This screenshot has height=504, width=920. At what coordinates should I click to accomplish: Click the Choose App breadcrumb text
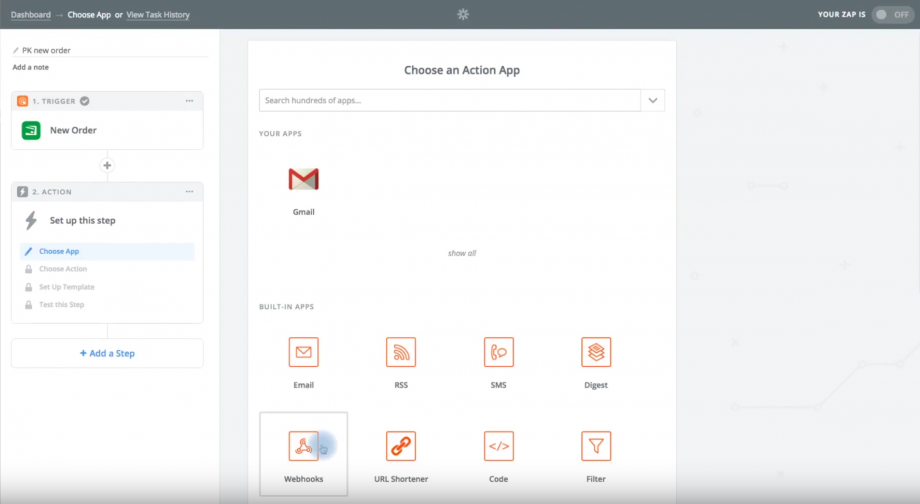89,15
